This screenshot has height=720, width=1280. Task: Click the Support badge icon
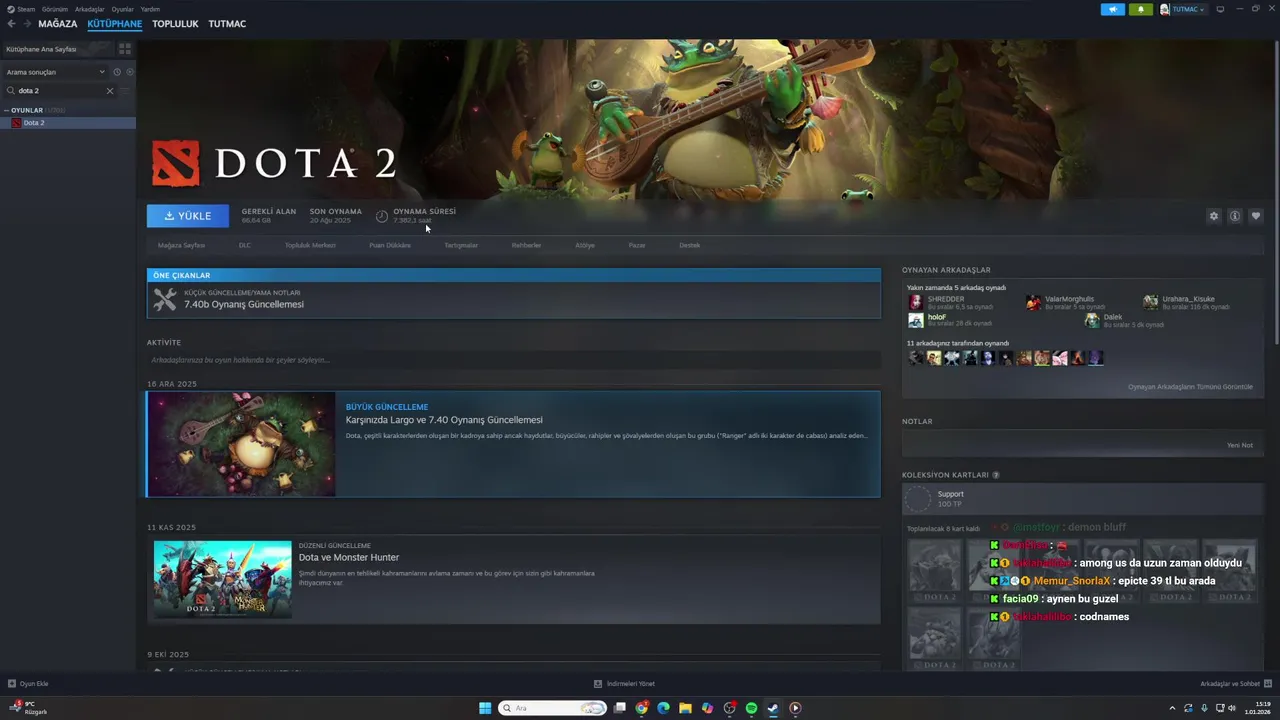point(916,499)
